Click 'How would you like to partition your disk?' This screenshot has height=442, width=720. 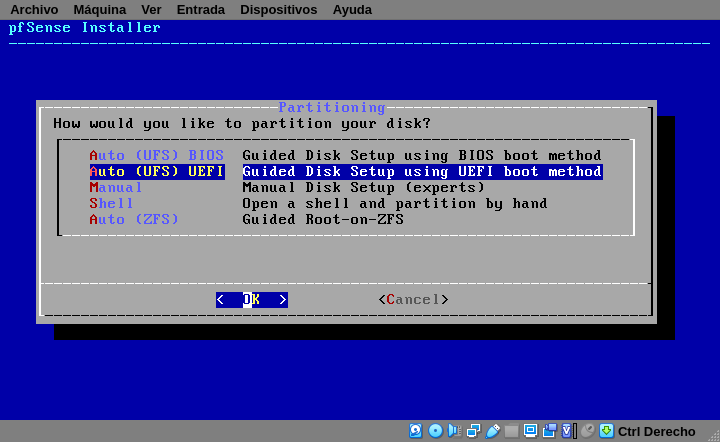(242, 123)
